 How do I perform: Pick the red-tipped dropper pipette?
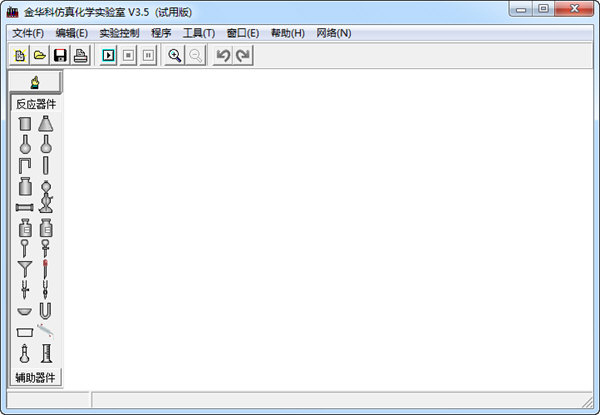coord(46,269)
